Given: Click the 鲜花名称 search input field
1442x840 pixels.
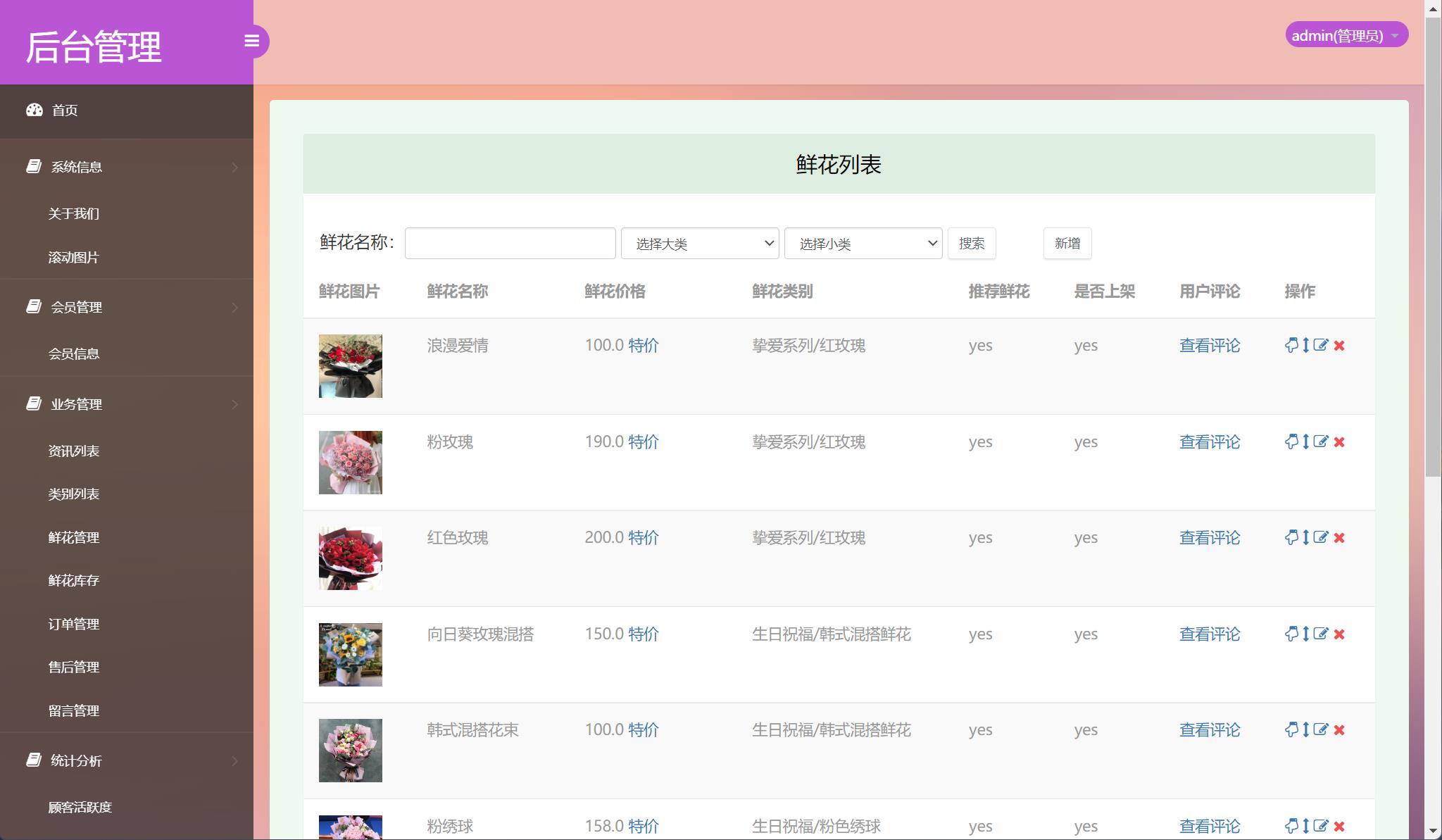Looking at the screenshot, I should pyautogui.click(x=510, y=243).
